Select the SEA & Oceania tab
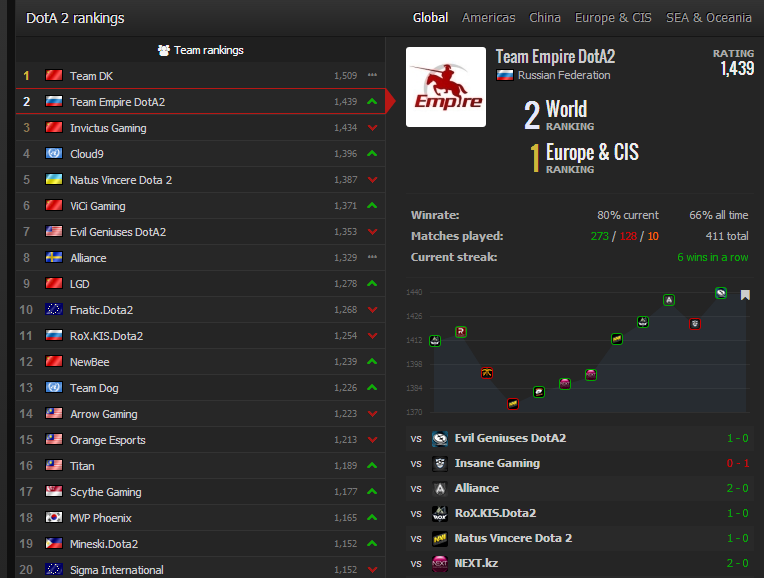This screenshot has height=578, width=764. point(708,18)
